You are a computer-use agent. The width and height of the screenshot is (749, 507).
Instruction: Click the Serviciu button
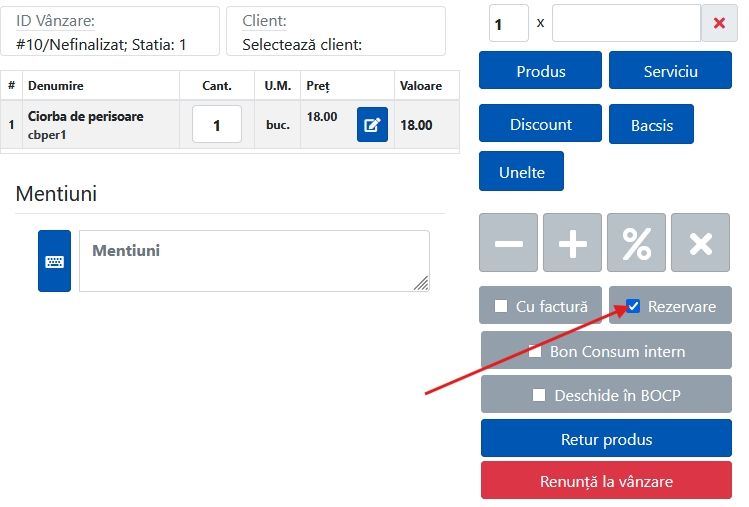[670, 71]
